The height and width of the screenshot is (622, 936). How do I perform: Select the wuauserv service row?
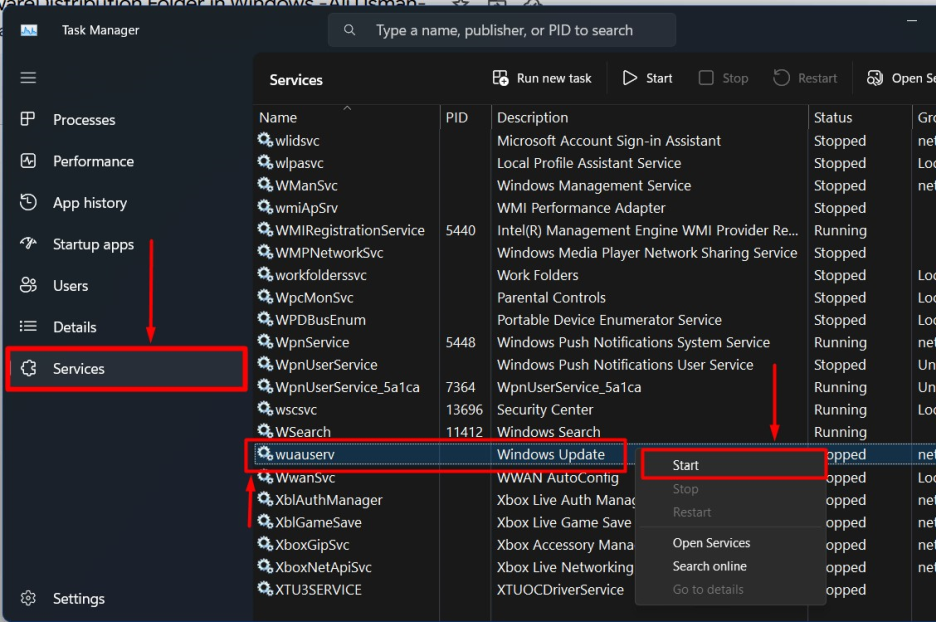tap(305, 455)
